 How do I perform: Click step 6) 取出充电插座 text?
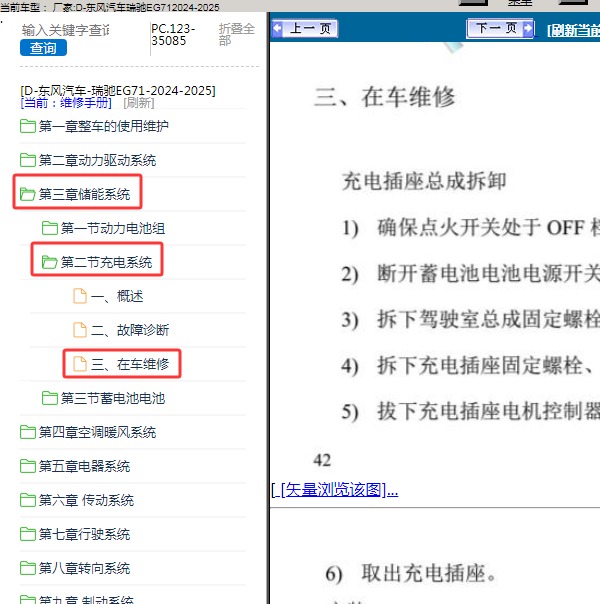pyautogui.click(x=411, y=574)
